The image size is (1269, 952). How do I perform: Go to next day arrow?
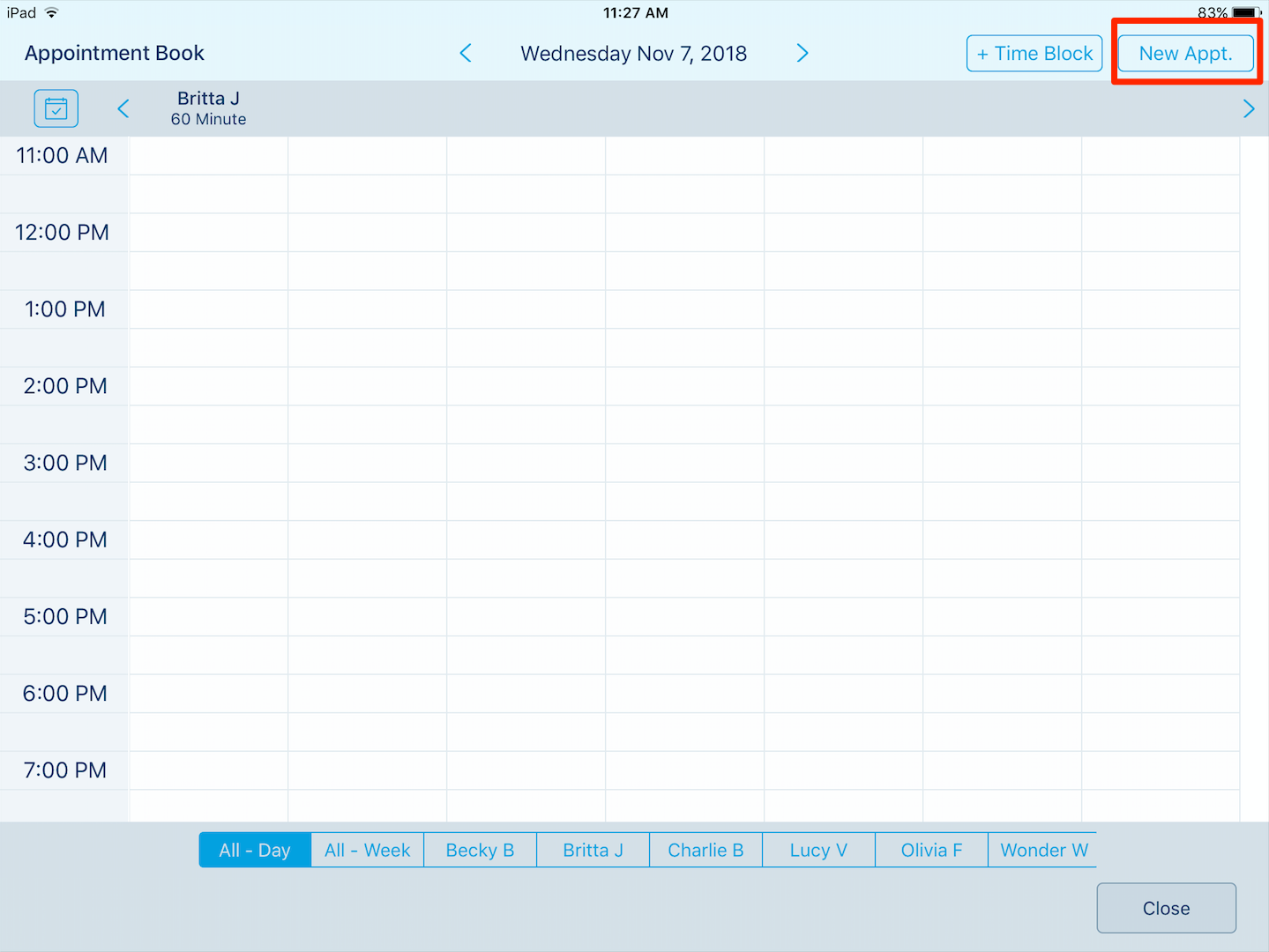point(802,54)
